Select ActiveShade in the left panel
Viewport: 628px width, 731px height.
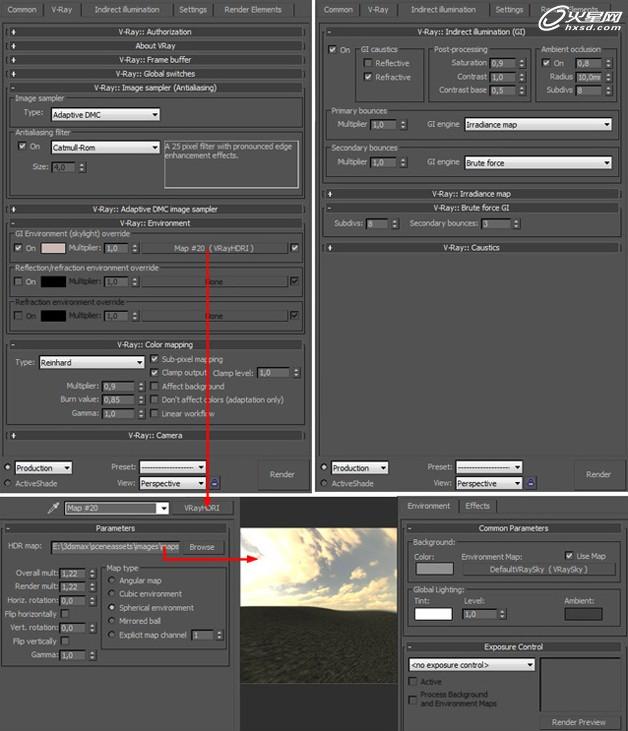coord(8,483)
